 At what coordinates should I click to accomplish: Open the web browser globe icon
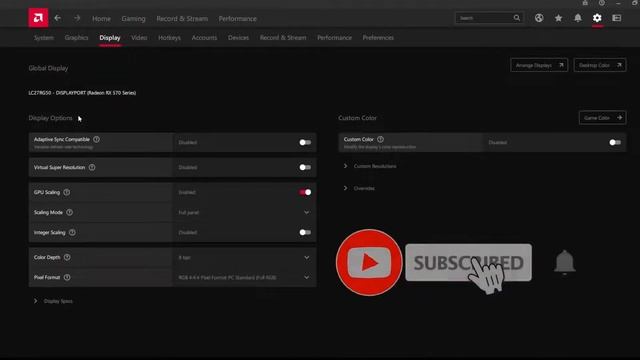pos(539,18)
